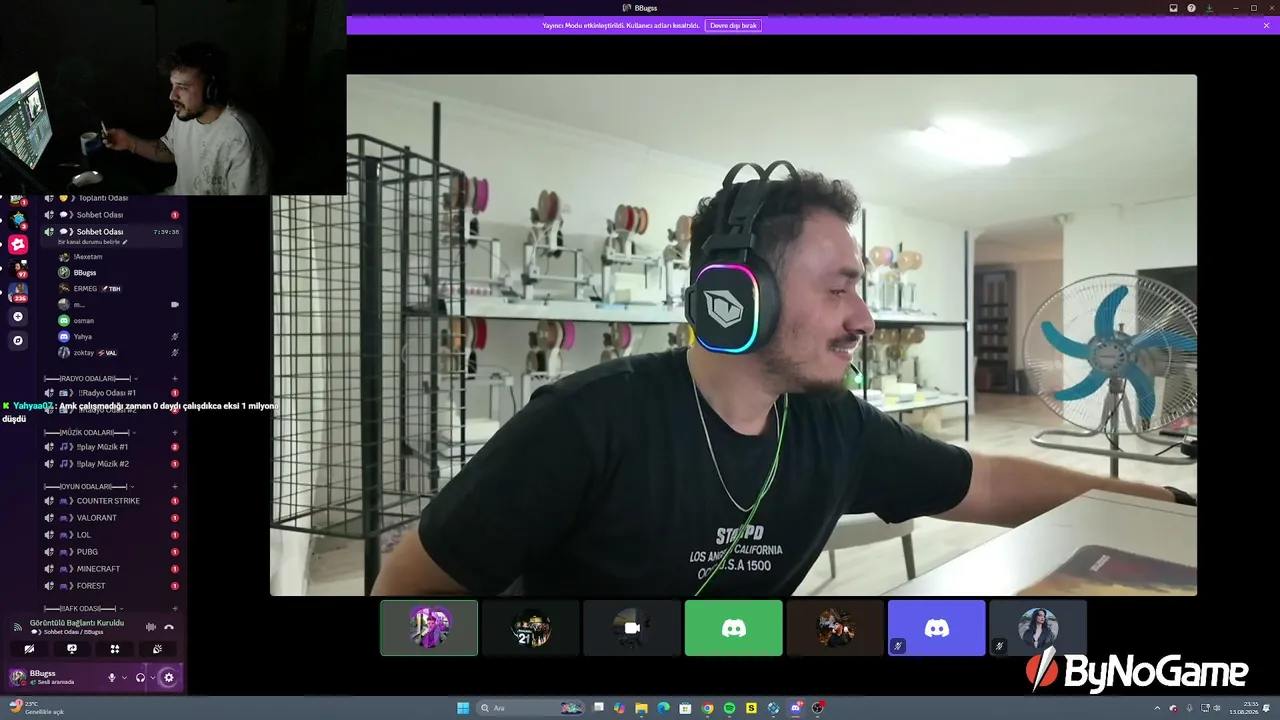The width and height of the screenshot is (1280, 720).
Task: Join the VALORANT voice channel
Action: click(112, 518)
